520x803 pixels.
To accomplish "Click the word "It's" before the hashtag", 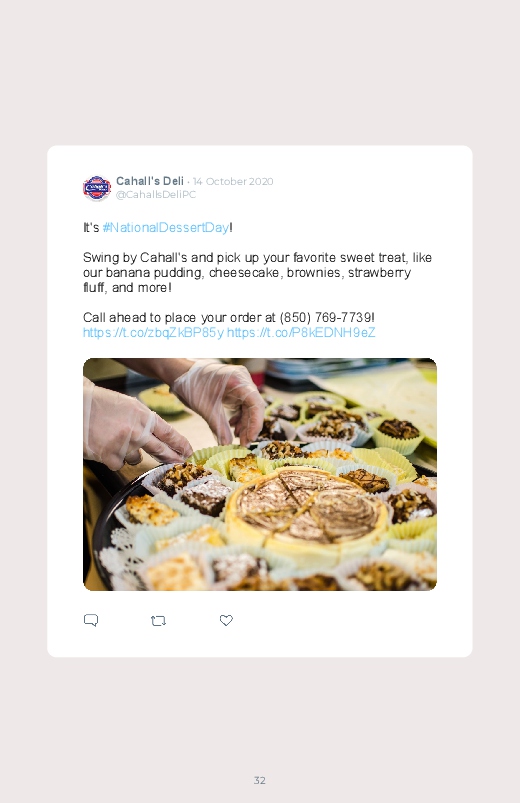I will (x=91, y=227).
